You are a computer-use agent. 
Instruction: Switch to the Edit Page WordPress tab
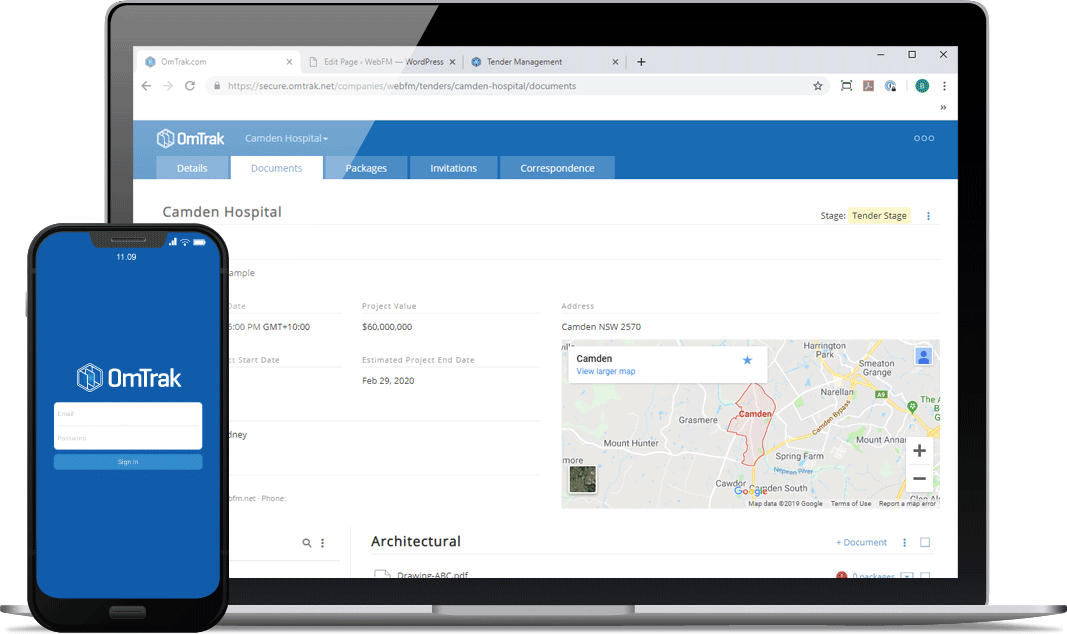point(382,62)
